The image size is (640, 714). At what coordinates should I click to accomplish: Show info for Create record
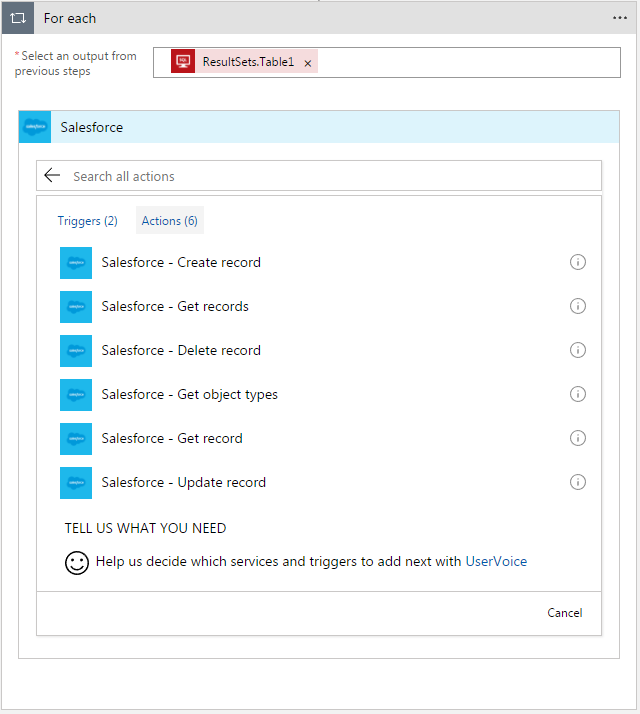coord(578,262)
